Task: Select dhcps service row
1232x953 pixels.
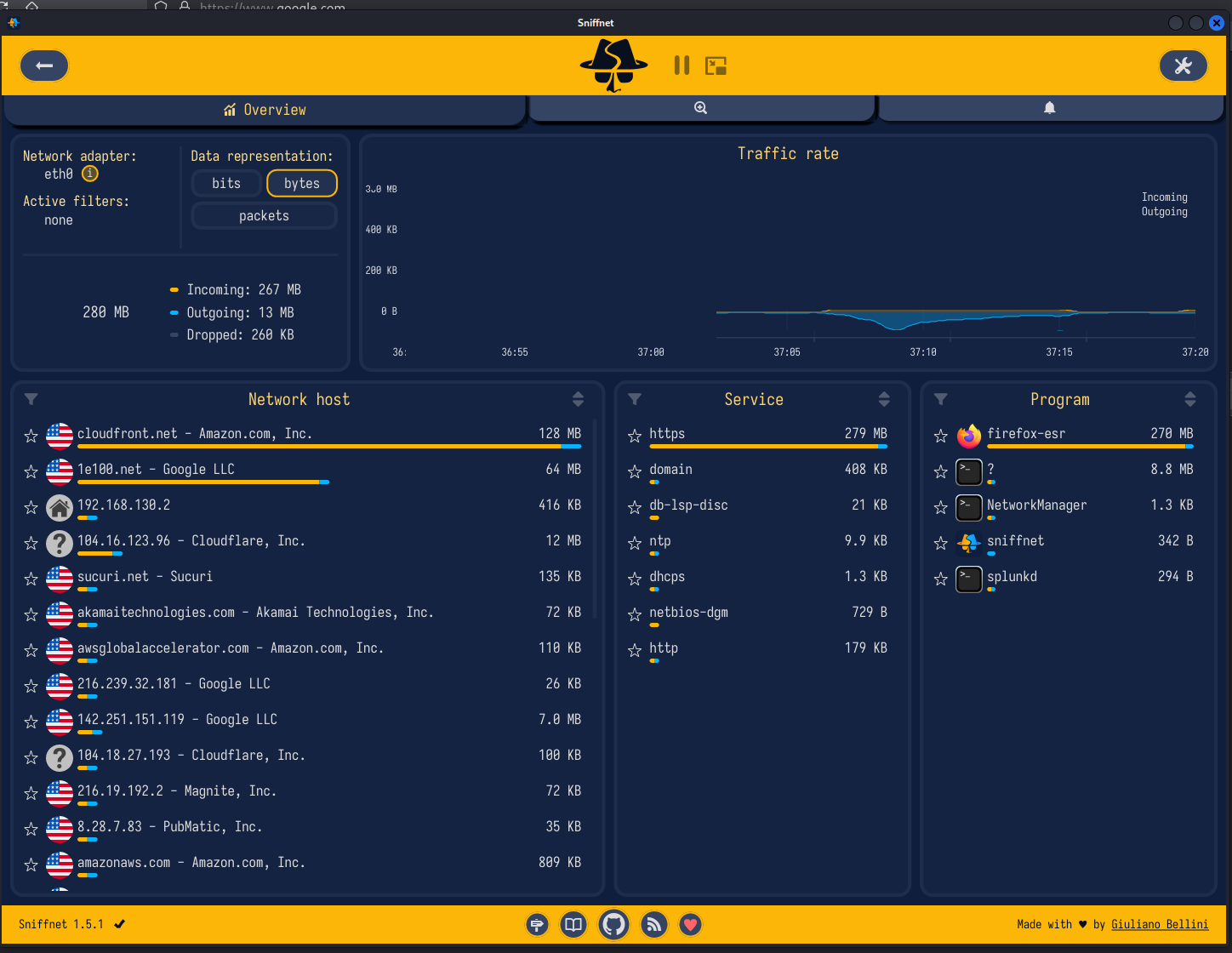Action: coord(757,579)
